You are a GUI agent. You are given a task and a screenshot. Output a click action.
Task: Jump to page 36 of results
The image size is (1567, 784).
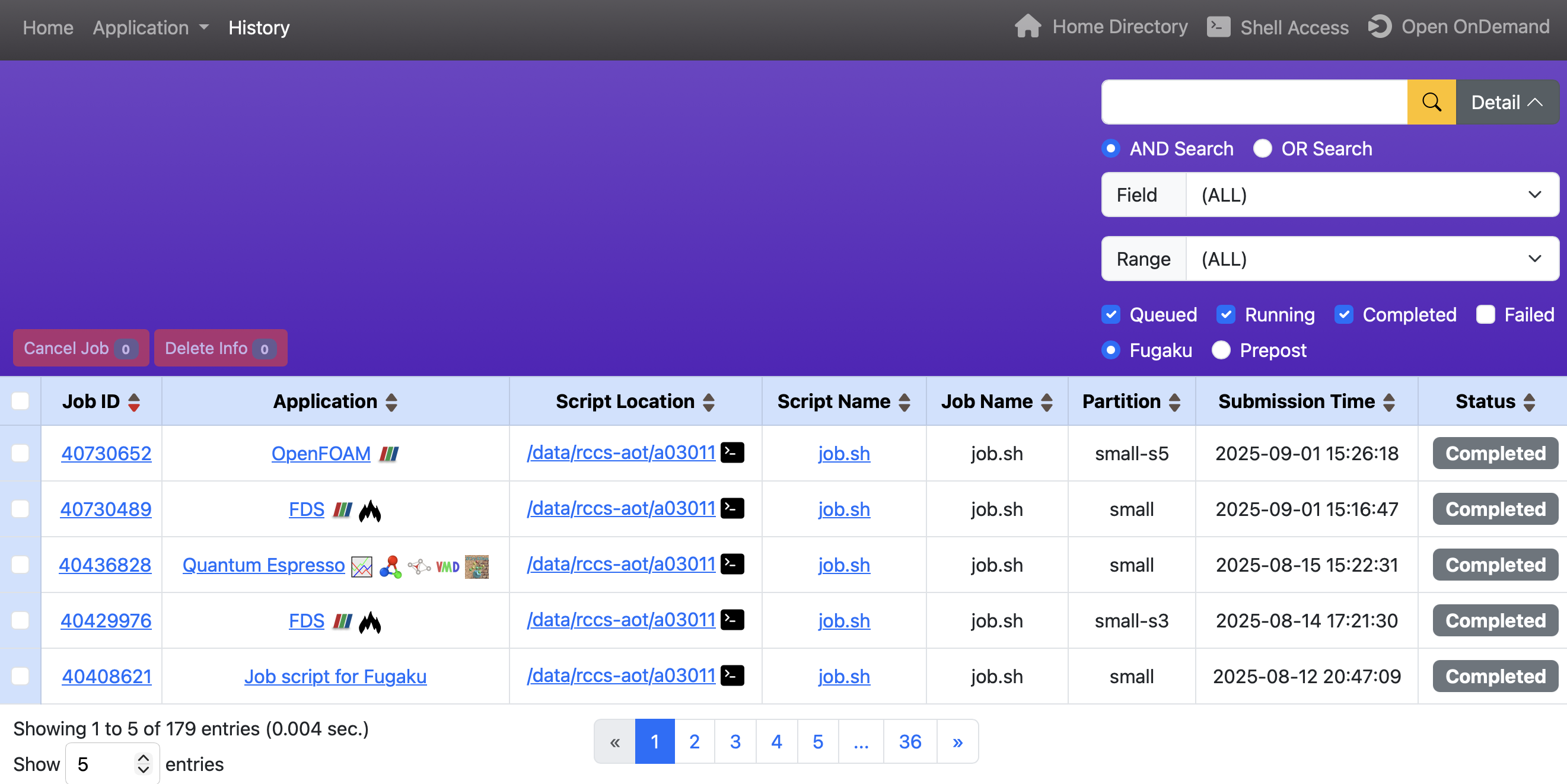pyautogui.click(x=909, y=741)
